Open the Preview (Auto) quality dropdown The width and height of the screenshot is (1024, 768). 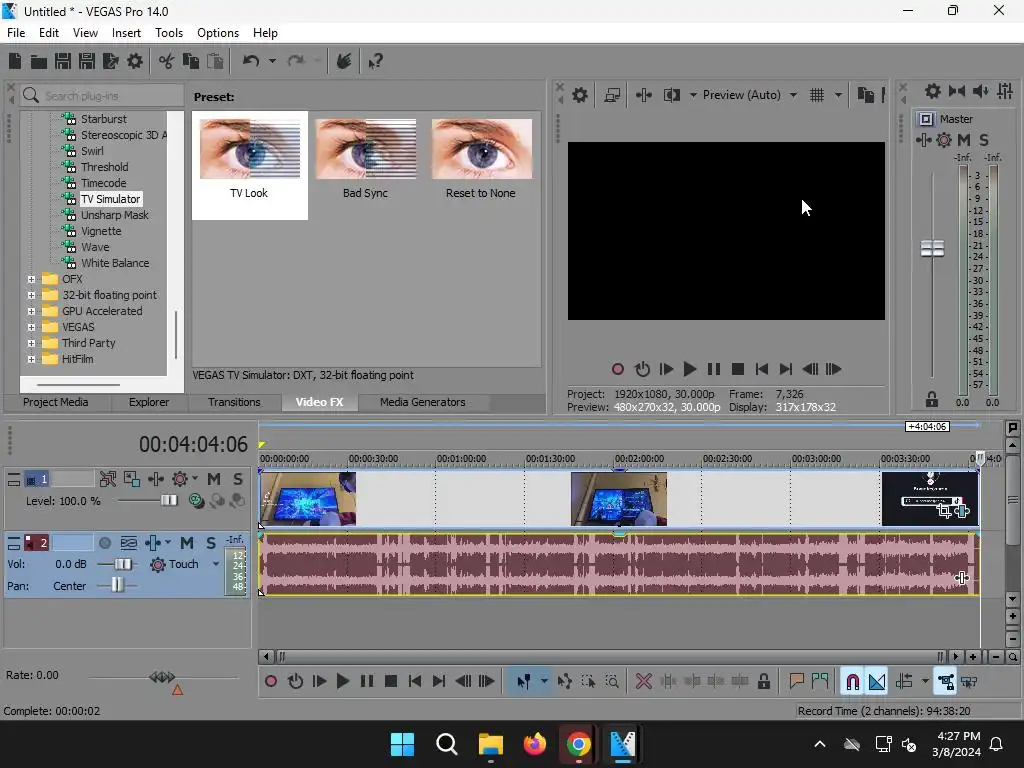[x=793, y=95]
